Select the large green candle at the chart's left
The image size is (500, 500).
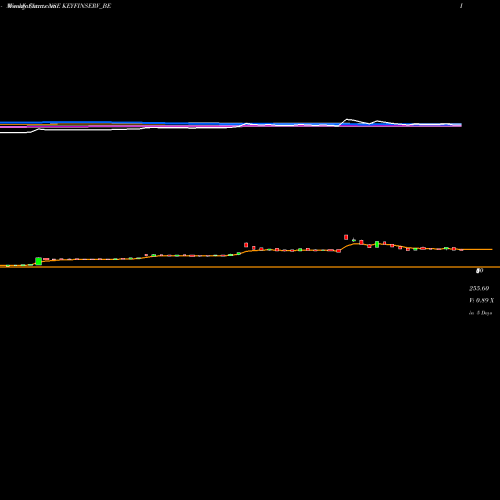(x=39, y=261)
